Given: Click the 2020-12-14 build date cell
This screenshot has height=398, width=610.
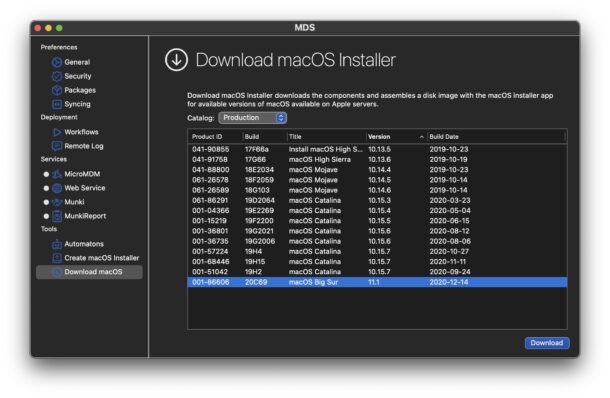Looking at the screenshot, I should point(449,282).
